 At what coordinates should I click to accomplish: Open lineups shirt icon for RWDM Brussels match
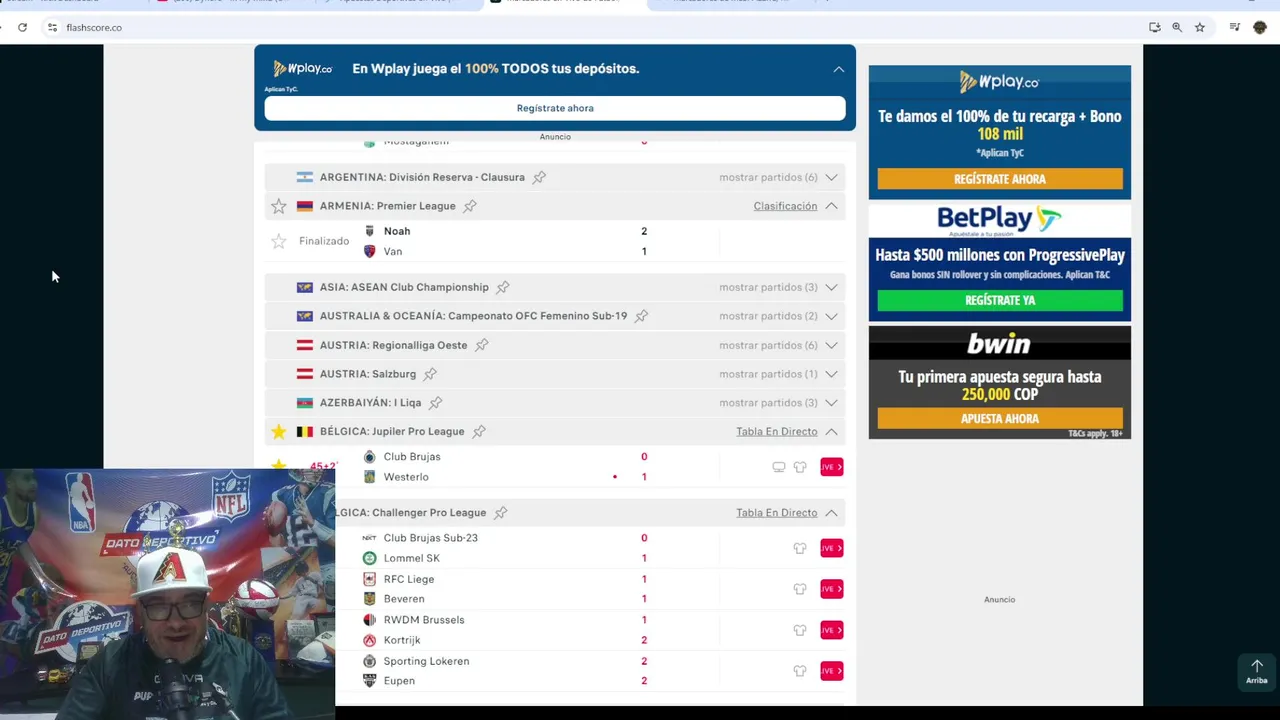pyautogui.click(x=800, y=630)
